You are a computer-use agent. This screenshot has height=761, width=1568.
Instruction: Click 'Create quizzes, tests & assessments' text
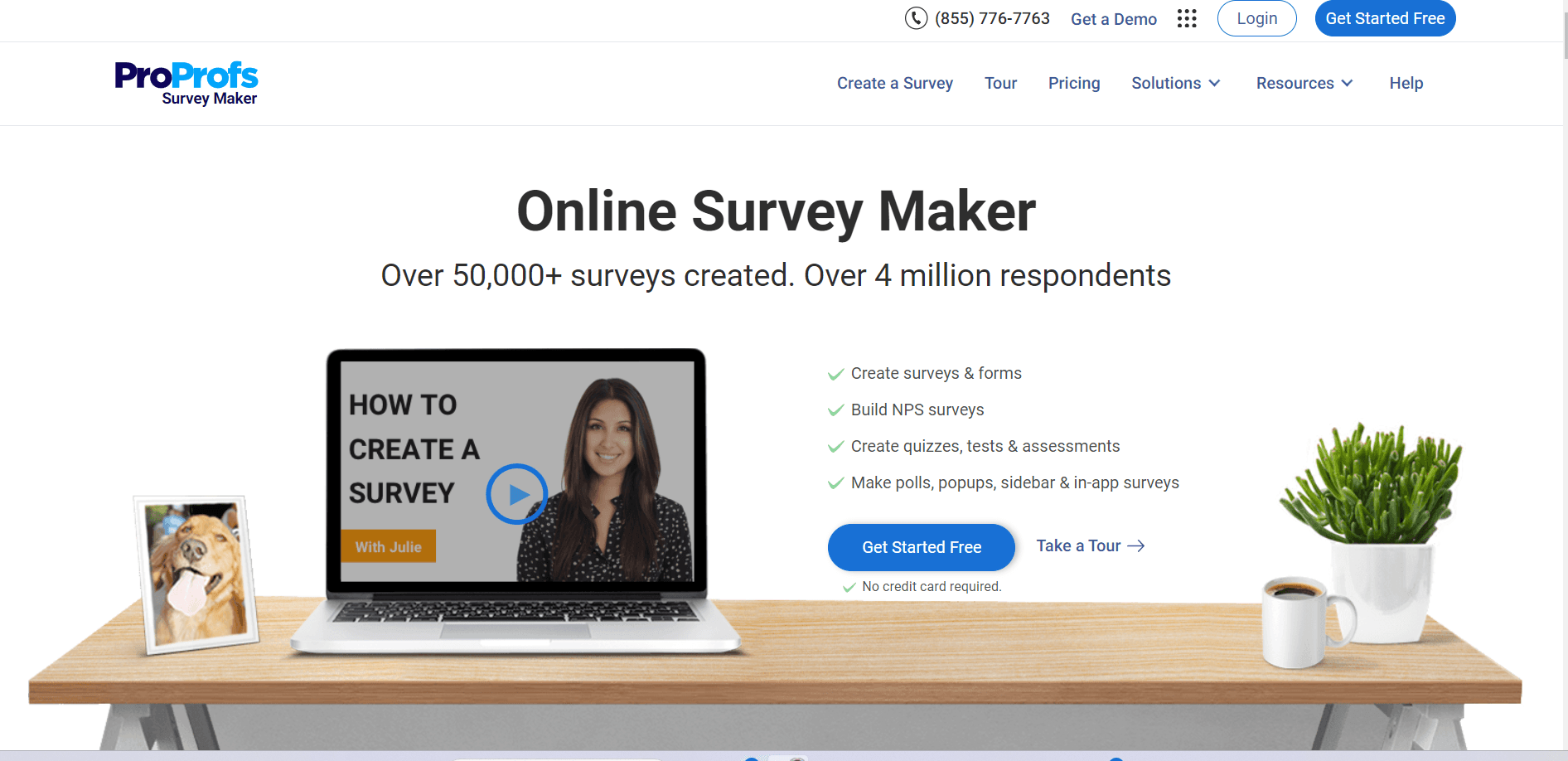click(x=985, y=446)
